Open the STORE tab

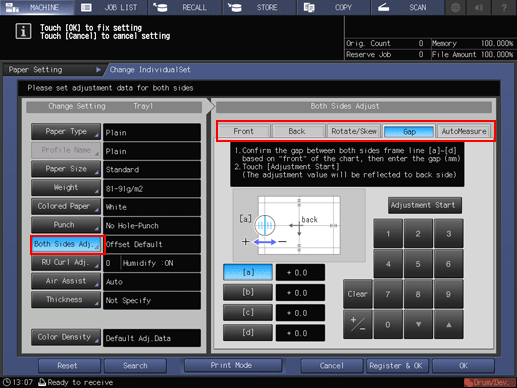[260, 7]
